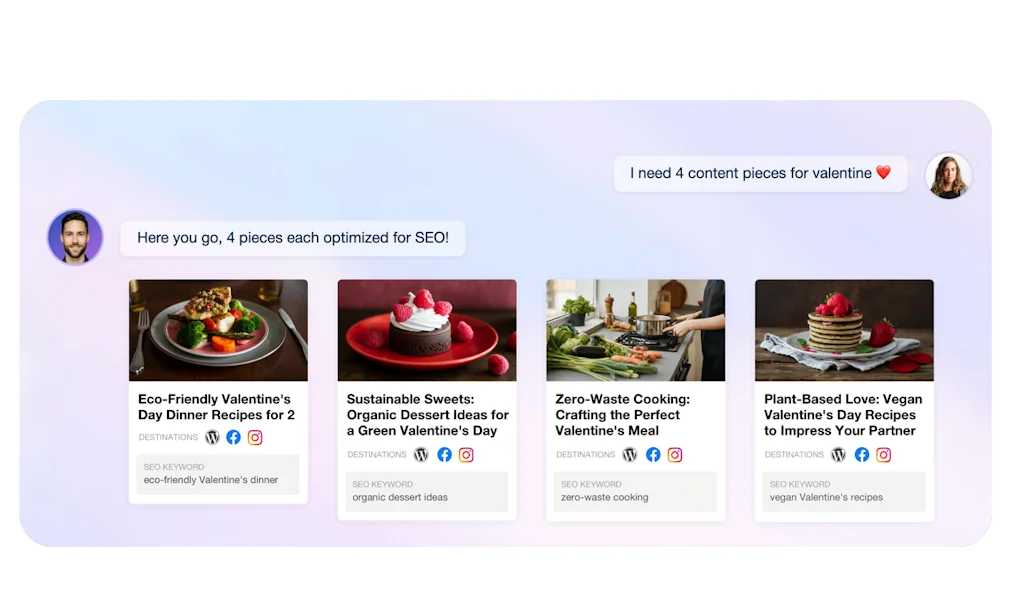Select the Instagram icon on the Plant-Based Love card
The image size is (1024, 613).
(x=883, y=454)
